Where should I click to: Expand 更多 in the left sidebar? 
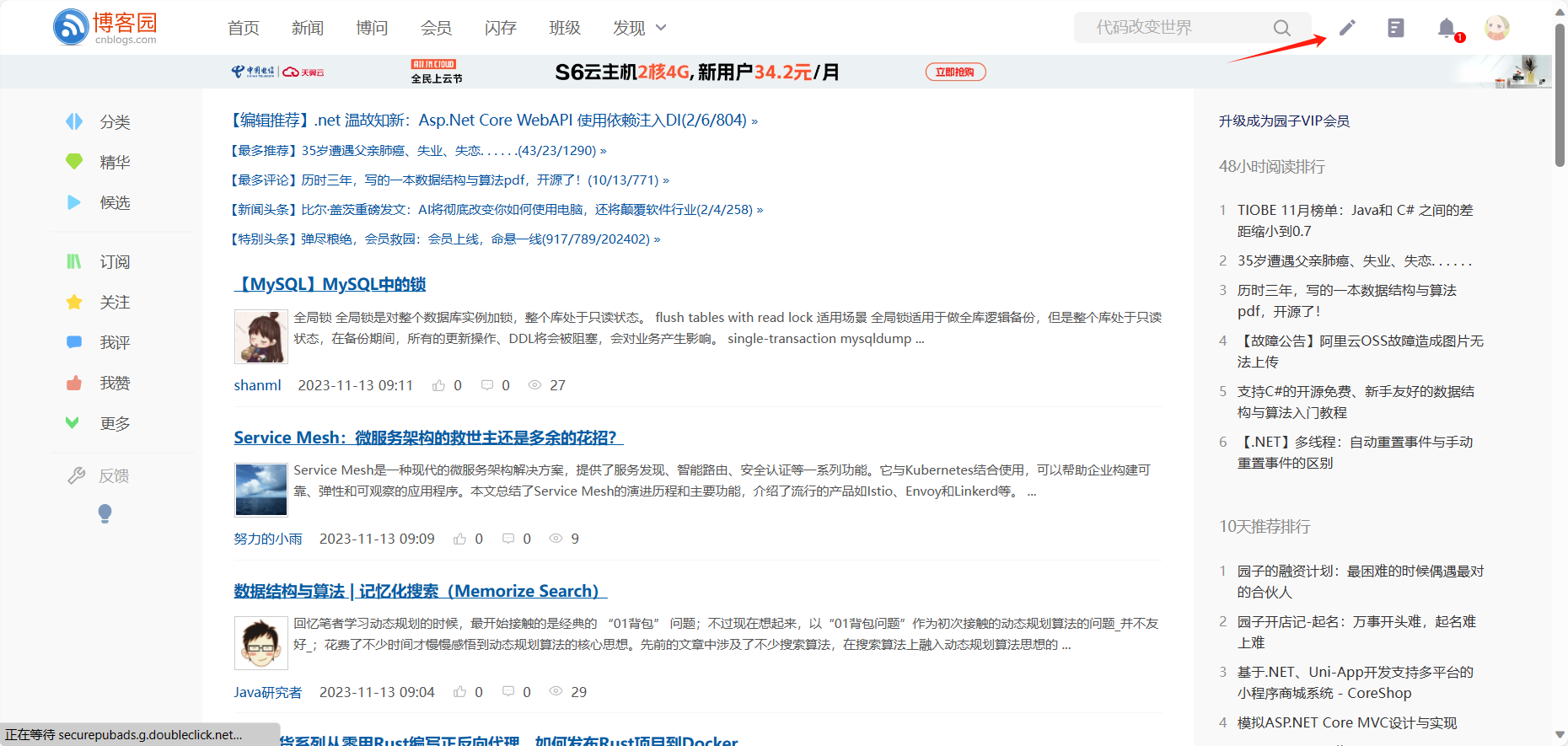pos(99,424)
